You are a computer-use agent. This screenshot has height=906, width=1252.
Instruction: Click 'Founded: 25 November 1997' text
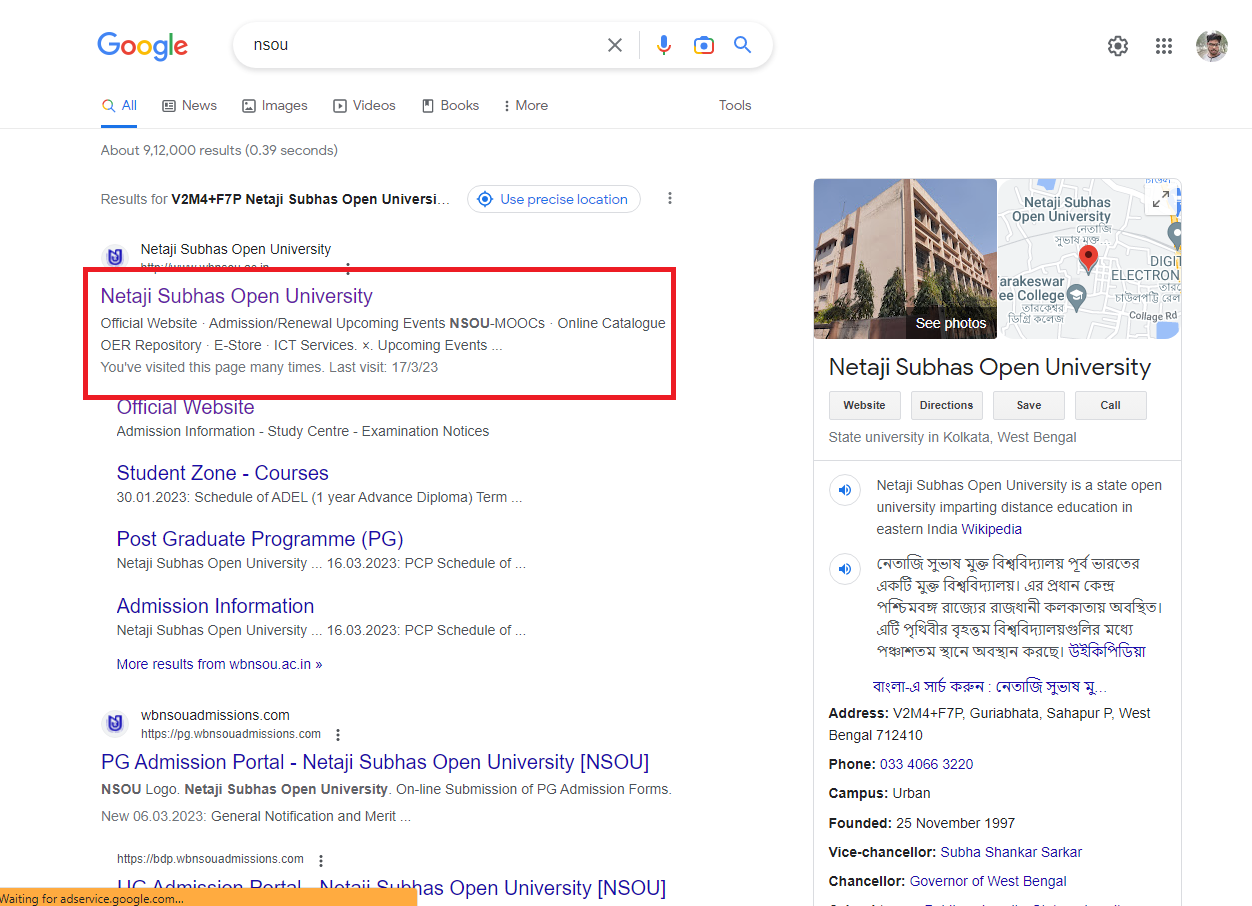922,823
